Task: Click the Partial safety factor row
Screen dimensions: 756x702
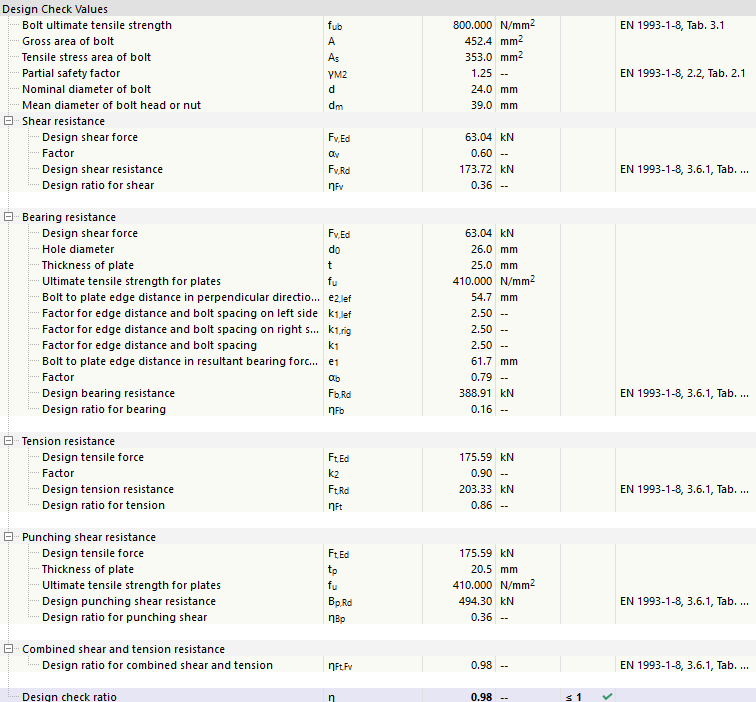Action: click(x=71, y=73)
